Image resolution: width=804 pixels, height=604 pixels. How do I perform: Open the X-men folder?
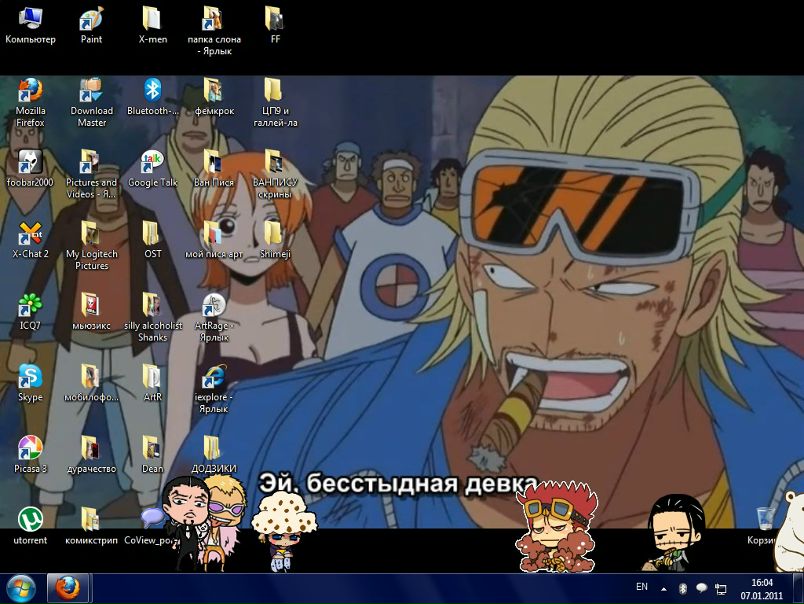152,21
